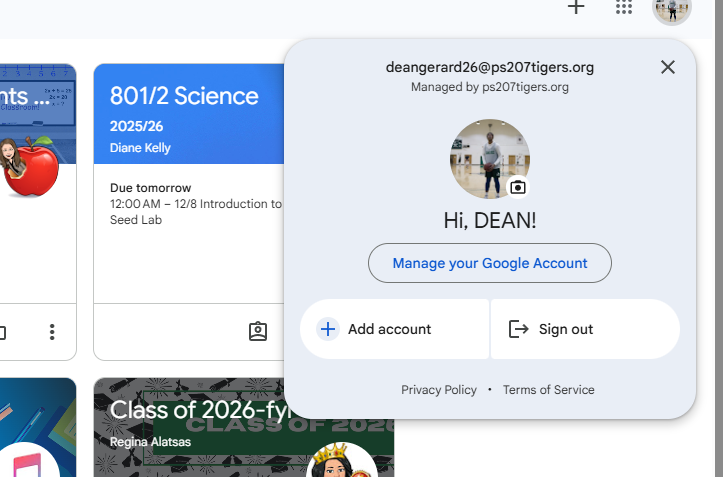Click Manage your Google Account
The height and width of the screenshot is (477, 723).
(490, 263)
